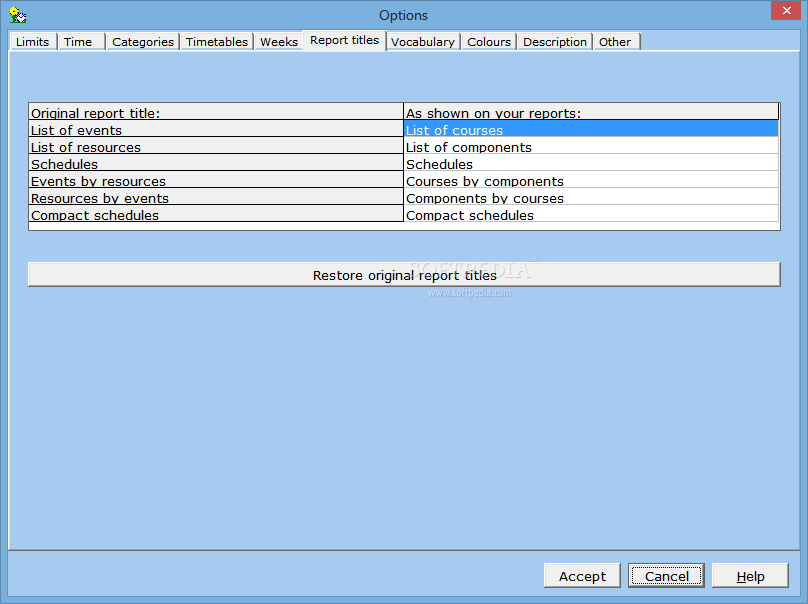Image resolution: width=808 pixels, height=604 pixels.
Task: Open the Other tab
Action: pyautogui.click(x=616, y=42)
